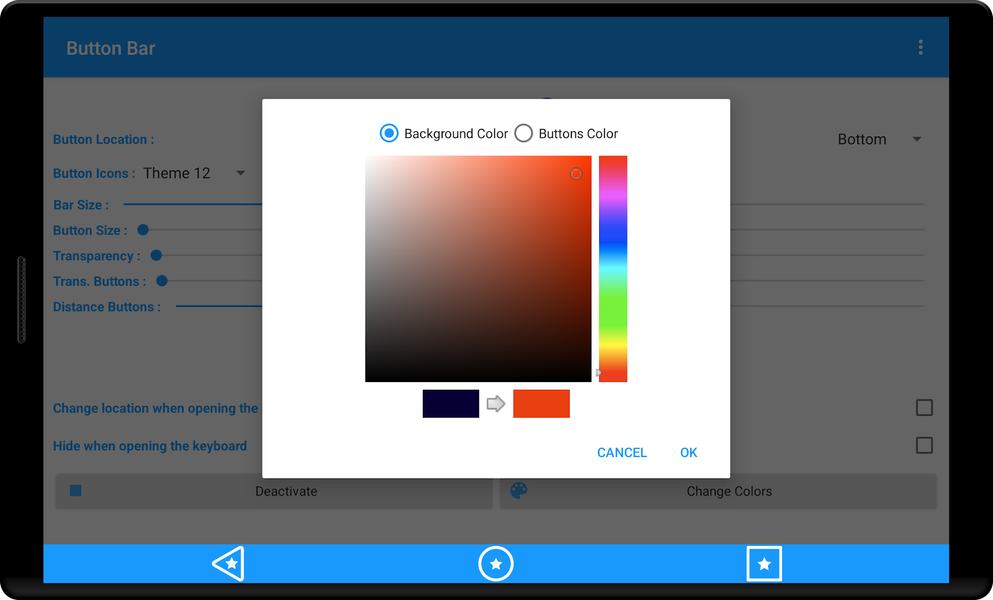This screenshot has width=993, height=600.
Task: Click the saturation square's circular selector
Action: coord(576,174)
